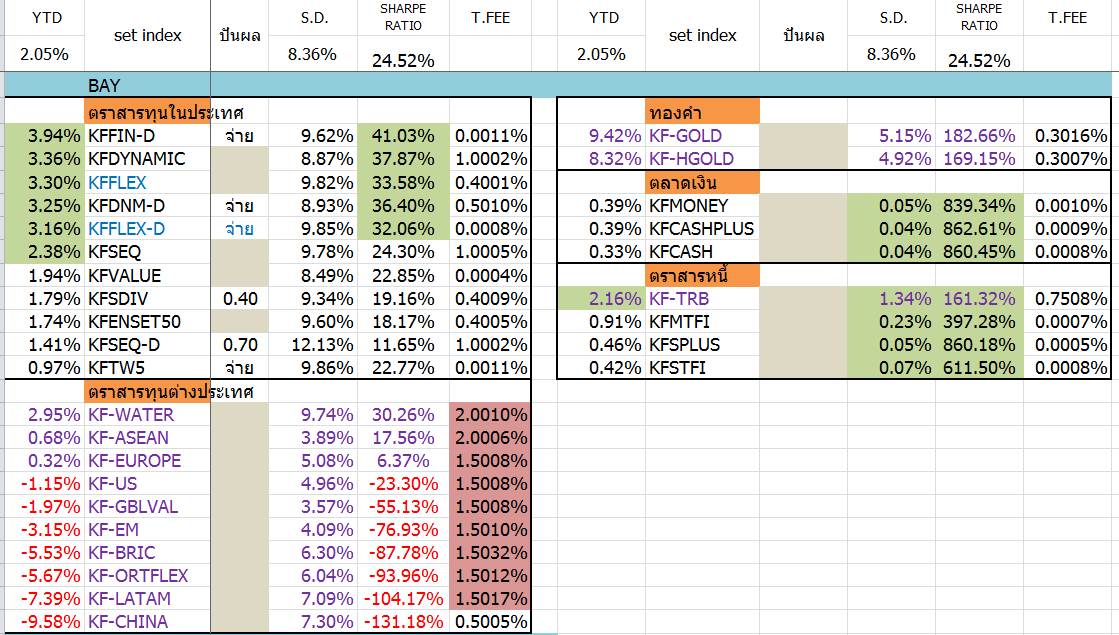Screen dimensions: 1119x635
Task: Select the KFENSET50 cell
Action: (147, 321)
